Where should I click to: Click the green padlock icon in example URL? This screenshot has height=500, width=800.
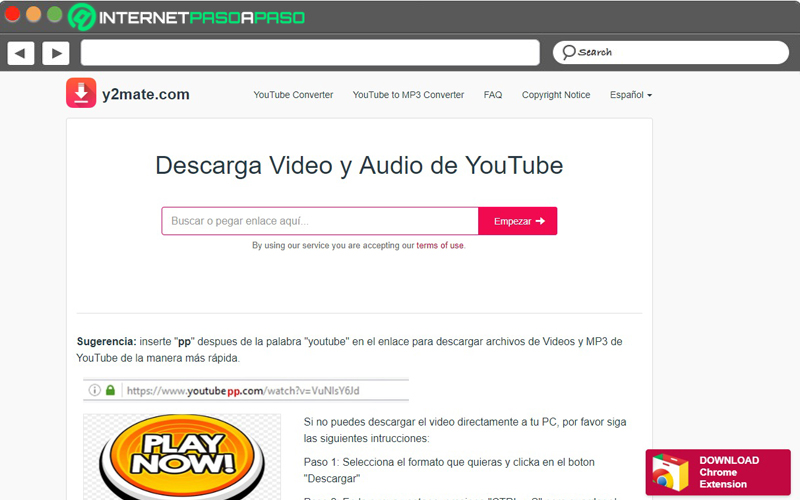coord(110,390)
